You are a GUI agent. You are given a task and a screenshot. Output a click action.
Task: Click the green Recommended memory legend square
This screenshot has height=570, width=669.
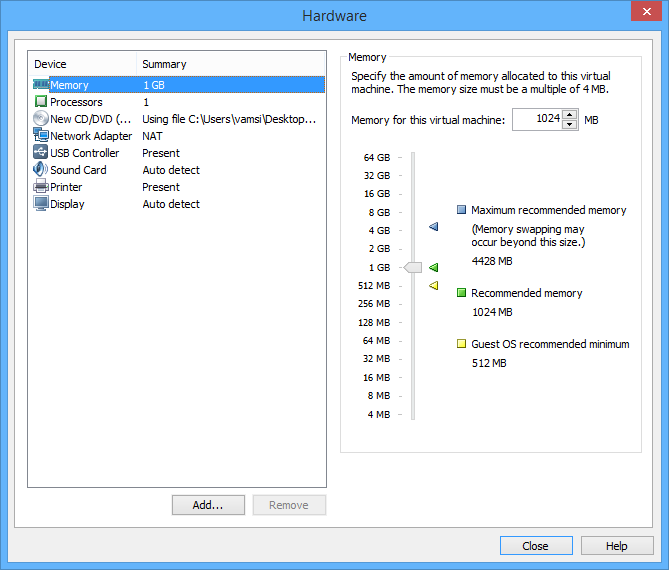461,293
